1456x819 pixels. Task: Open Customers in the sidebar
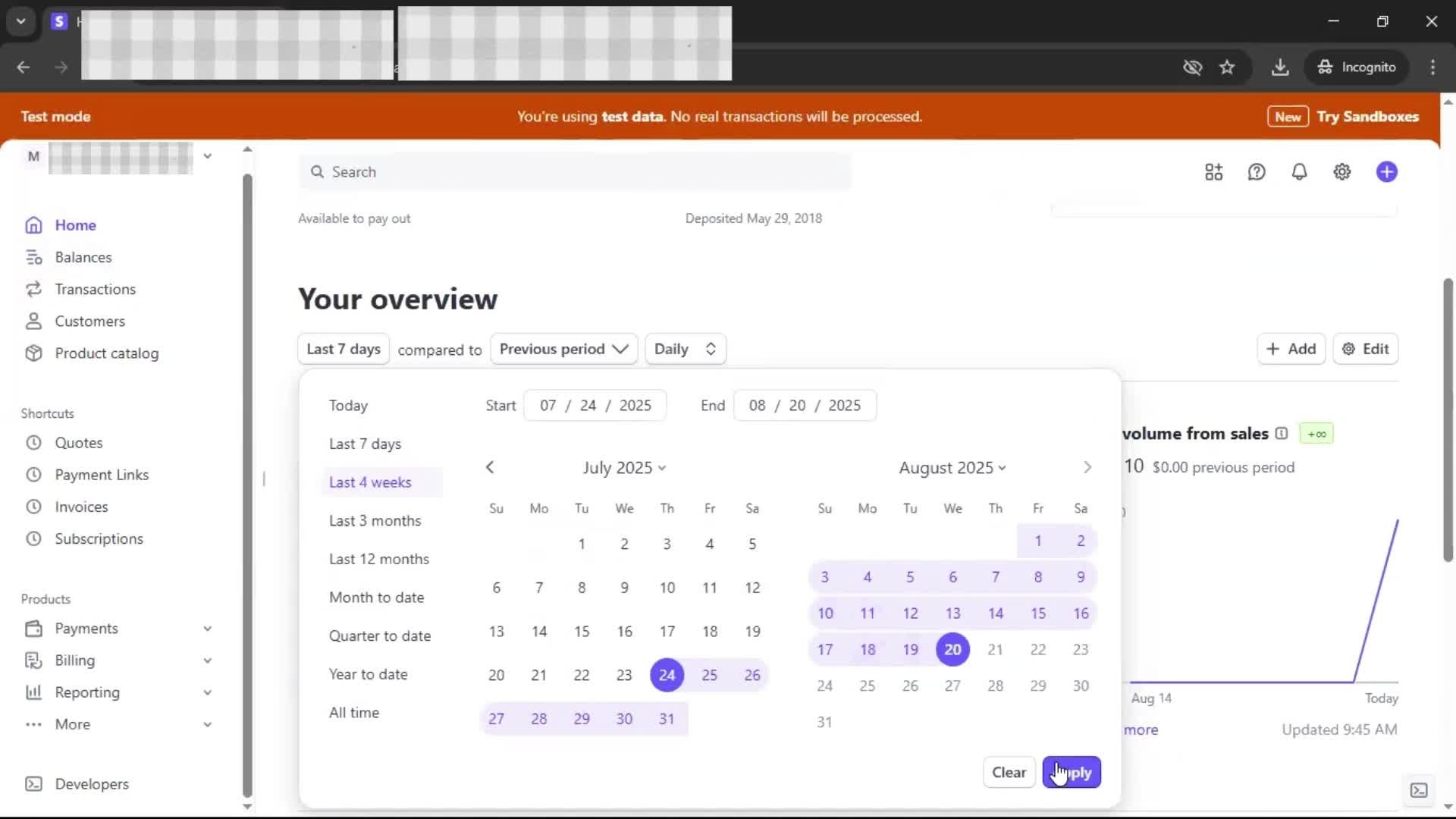pos(89,322)
